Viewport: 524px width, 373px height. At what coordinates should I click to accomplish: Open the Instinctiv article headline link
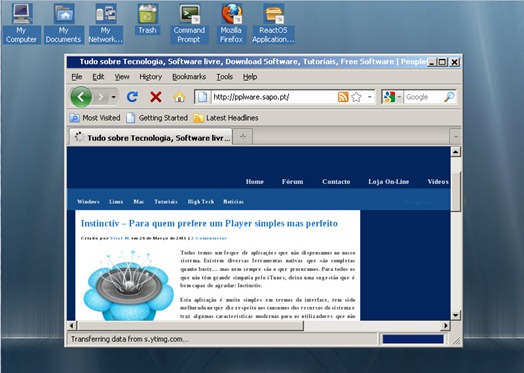click(x=209, y=224)
